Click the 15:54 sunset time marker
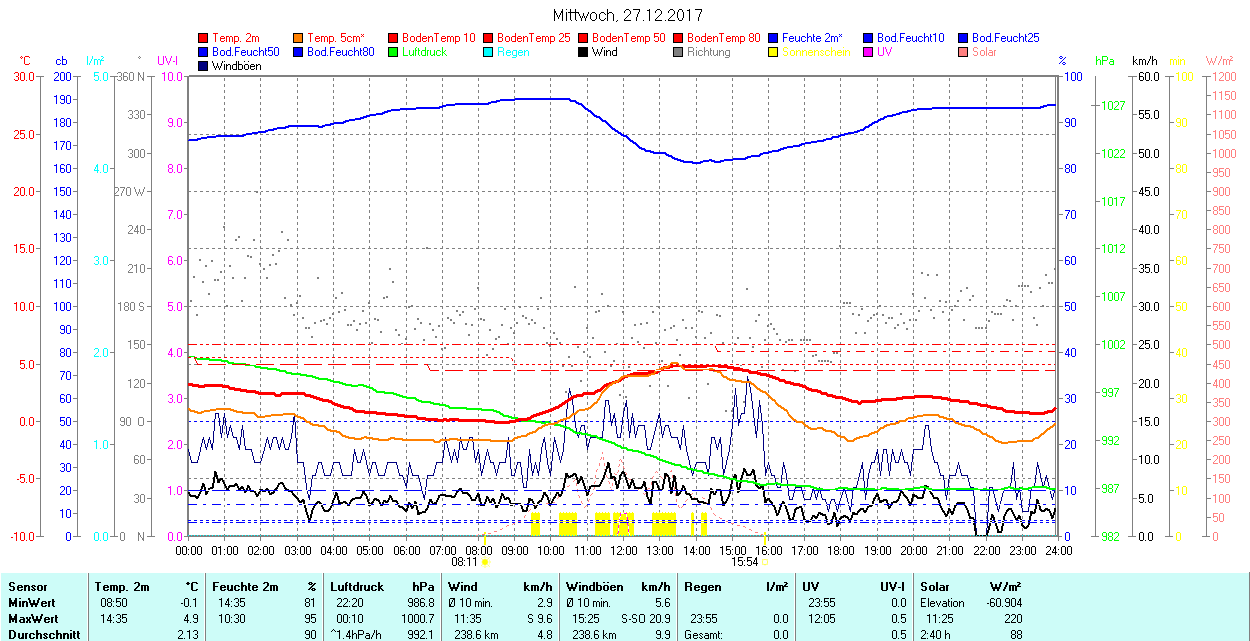The width and height of the screenshot is (1250, 641). pos(744,562)
